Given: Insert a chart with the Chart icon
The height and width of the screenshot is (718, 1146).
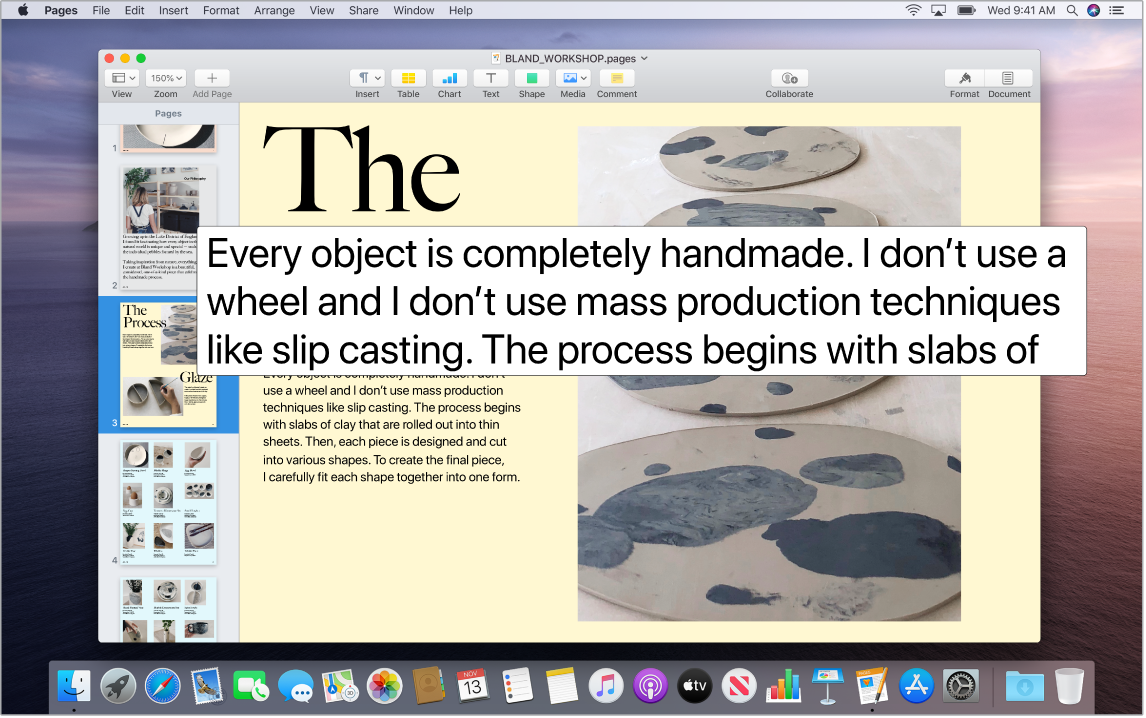Looking at the screenshot, I should (449, 78).
